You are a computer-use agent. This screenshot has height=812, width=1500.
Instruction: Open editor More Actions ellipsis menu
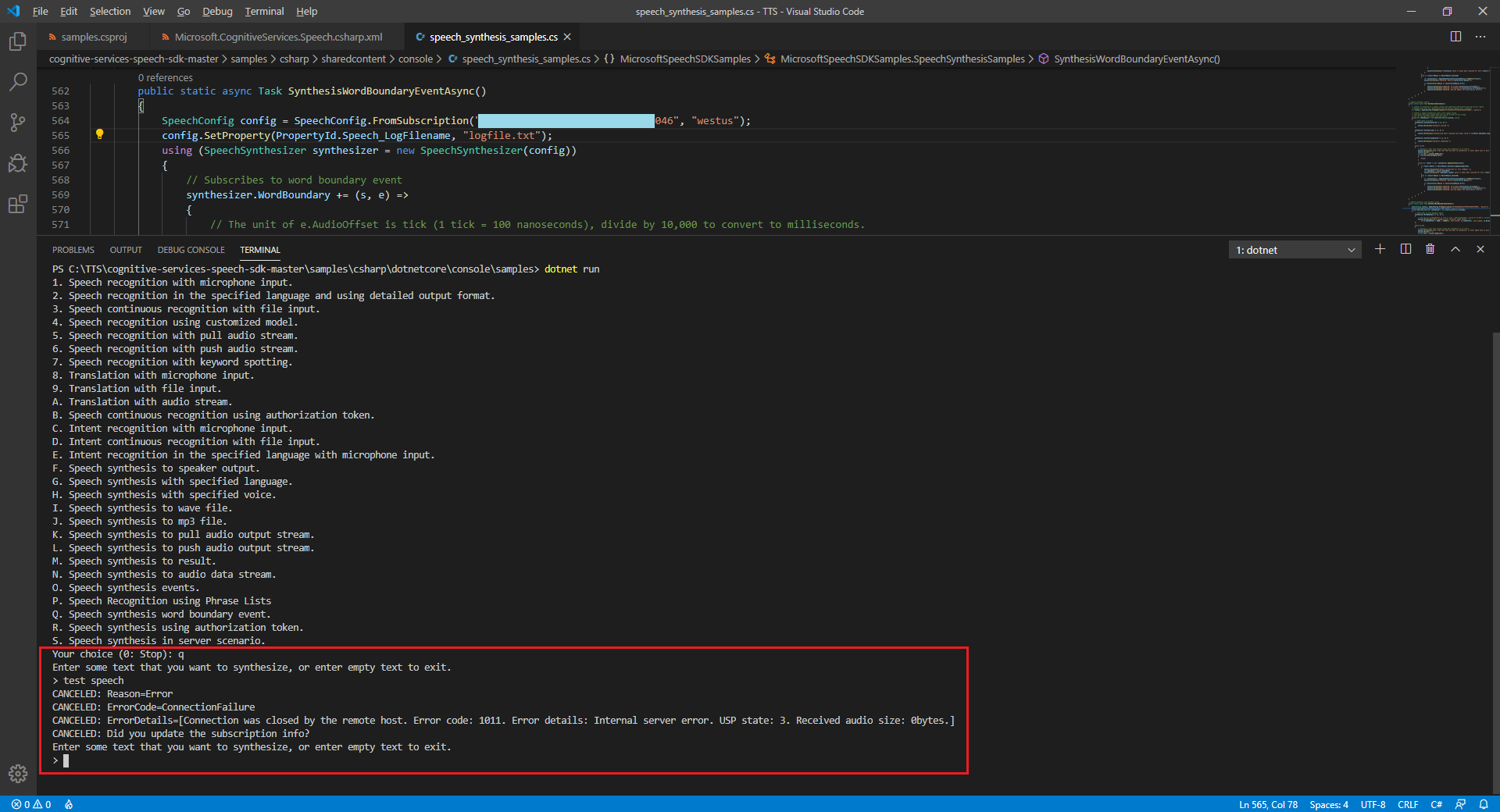[x=1480, y=37]
